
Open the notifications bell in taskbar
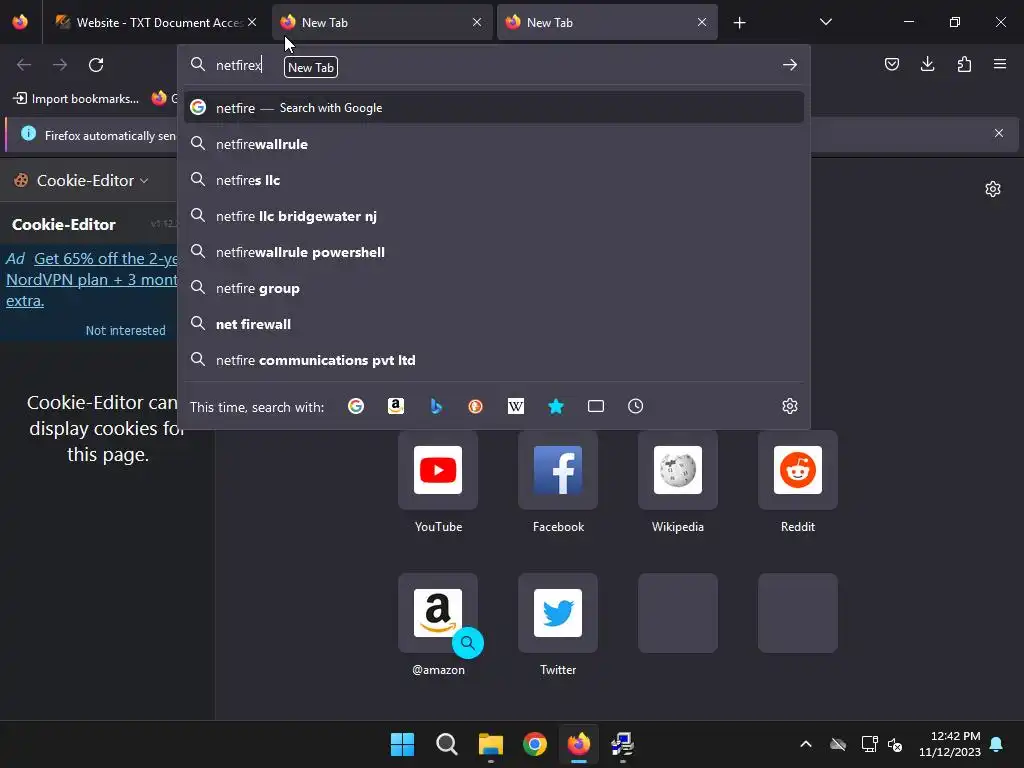[x=997, y=744]
